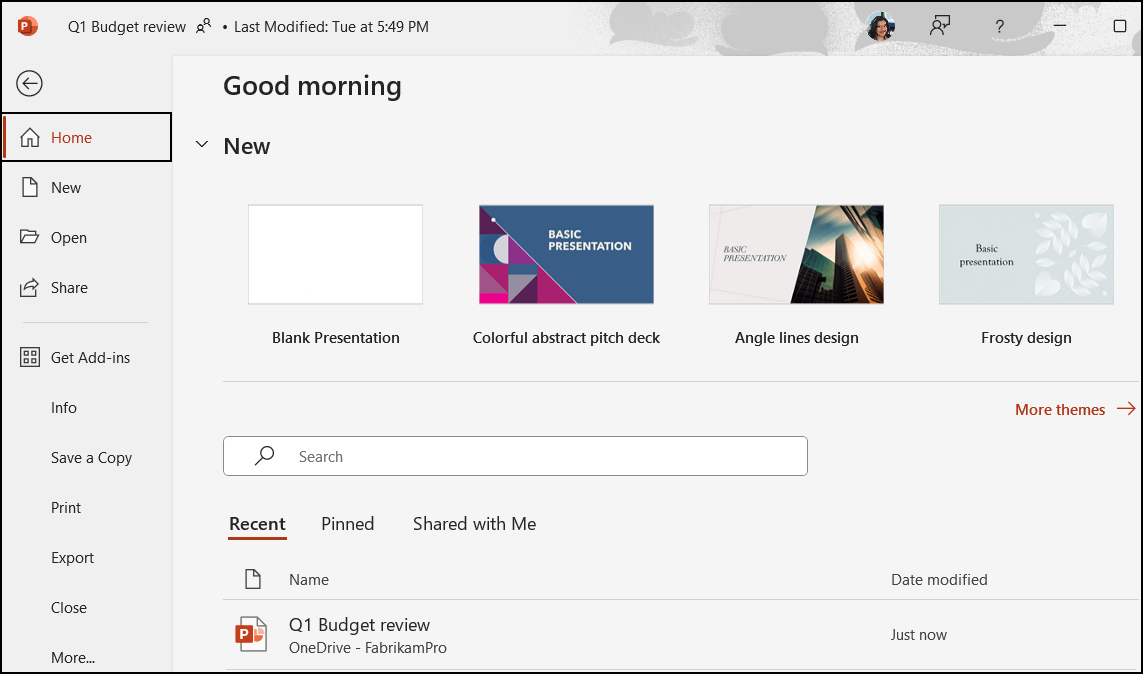Select the Recent tab
The width and height of the screenshot is (1143, 674).
click(x=257, y=523)
